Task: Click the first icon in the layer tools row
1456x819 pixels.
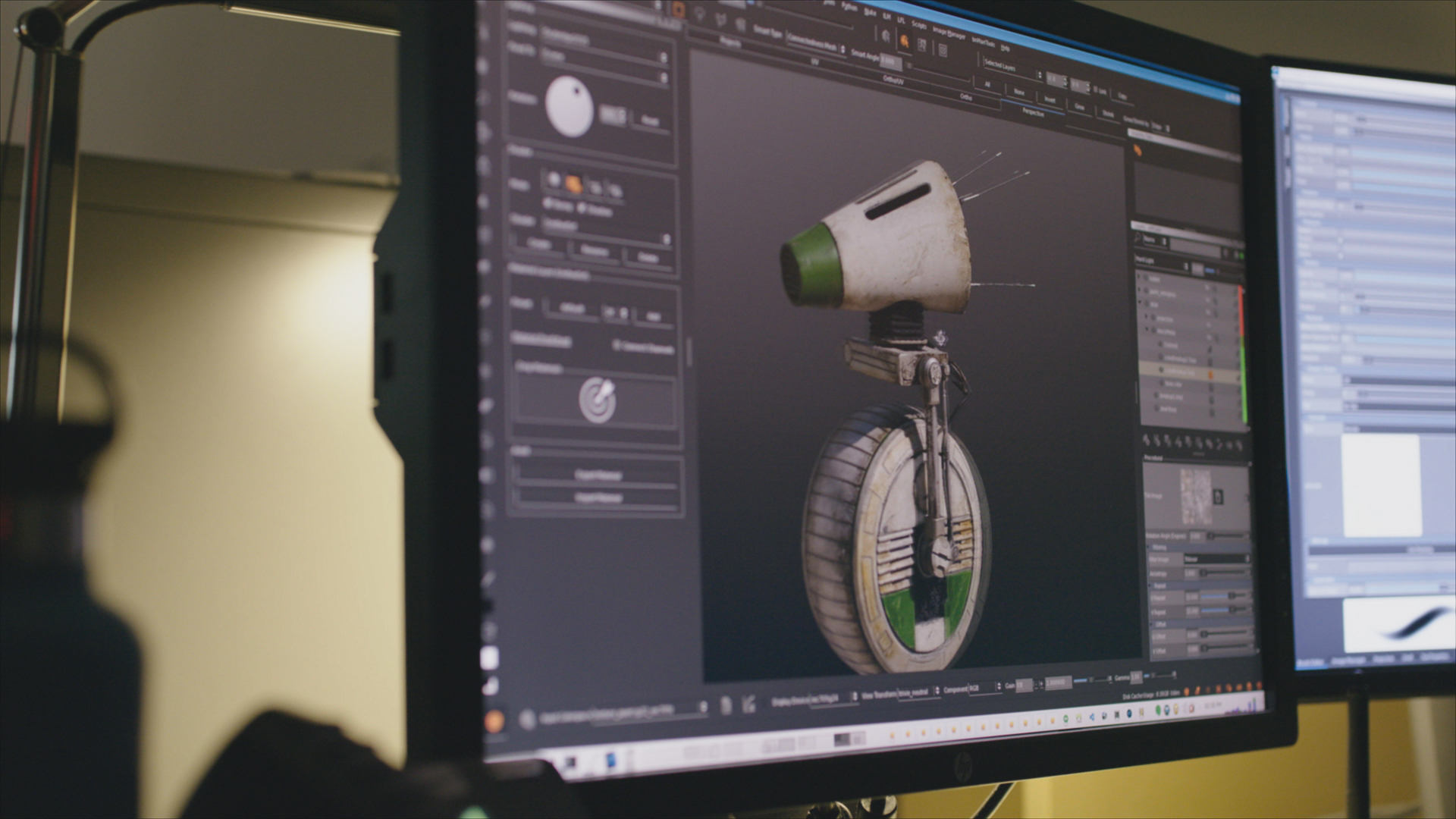Action: tap(1147, 441)
